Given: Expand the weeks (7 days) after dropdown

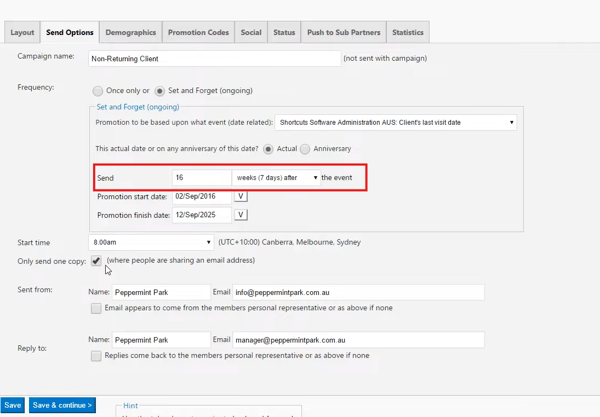Looking at the screenshot, I should pos(275,178).
